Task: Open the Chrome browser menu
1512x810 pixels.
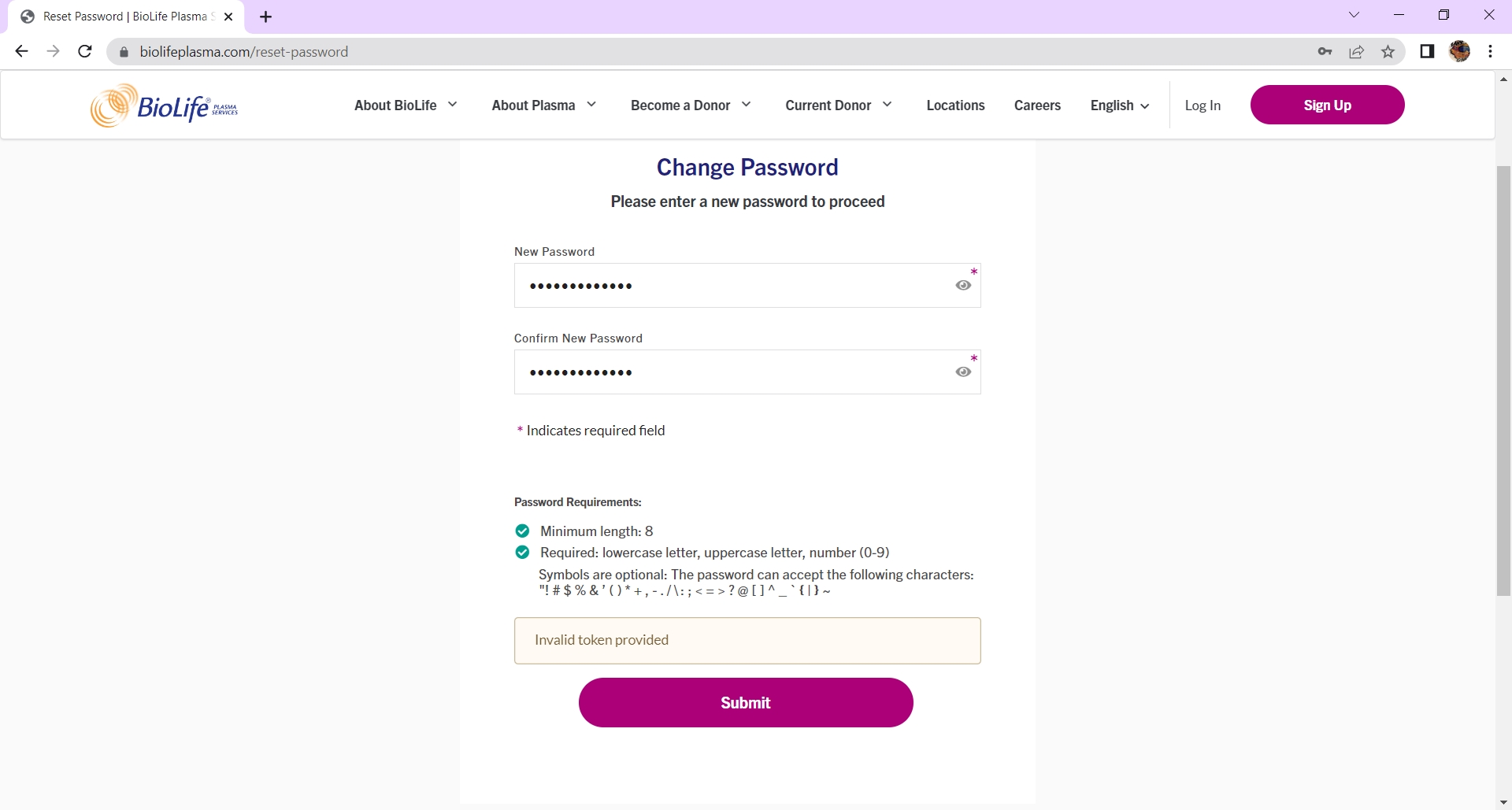Action: tap(1489, 51)
